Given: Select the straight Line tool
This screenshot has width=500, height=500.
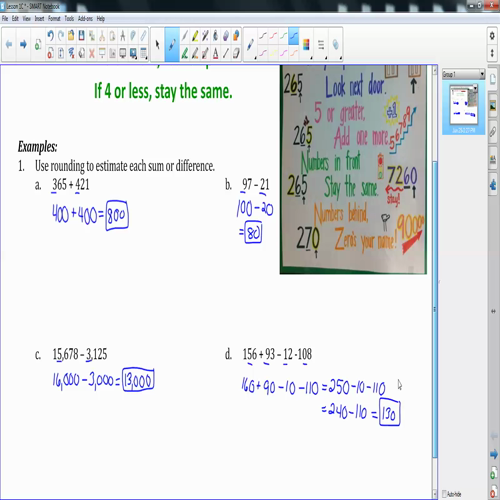Looking at the screenshot, I should pyautogui.click(x=226, y=53).
